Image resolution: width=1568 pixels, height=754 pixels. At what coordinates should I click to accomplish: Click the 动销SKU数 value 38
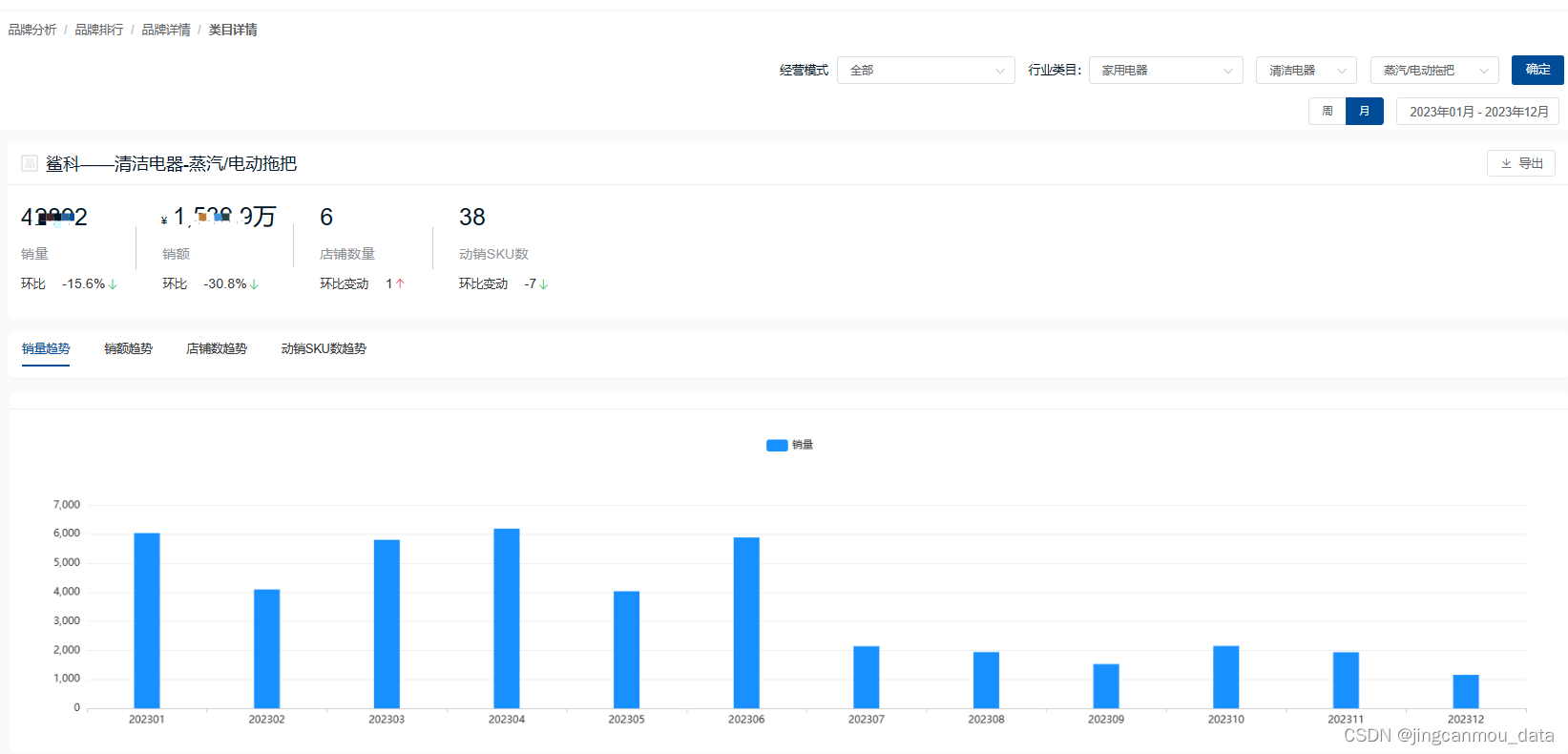tap(472, 218)
